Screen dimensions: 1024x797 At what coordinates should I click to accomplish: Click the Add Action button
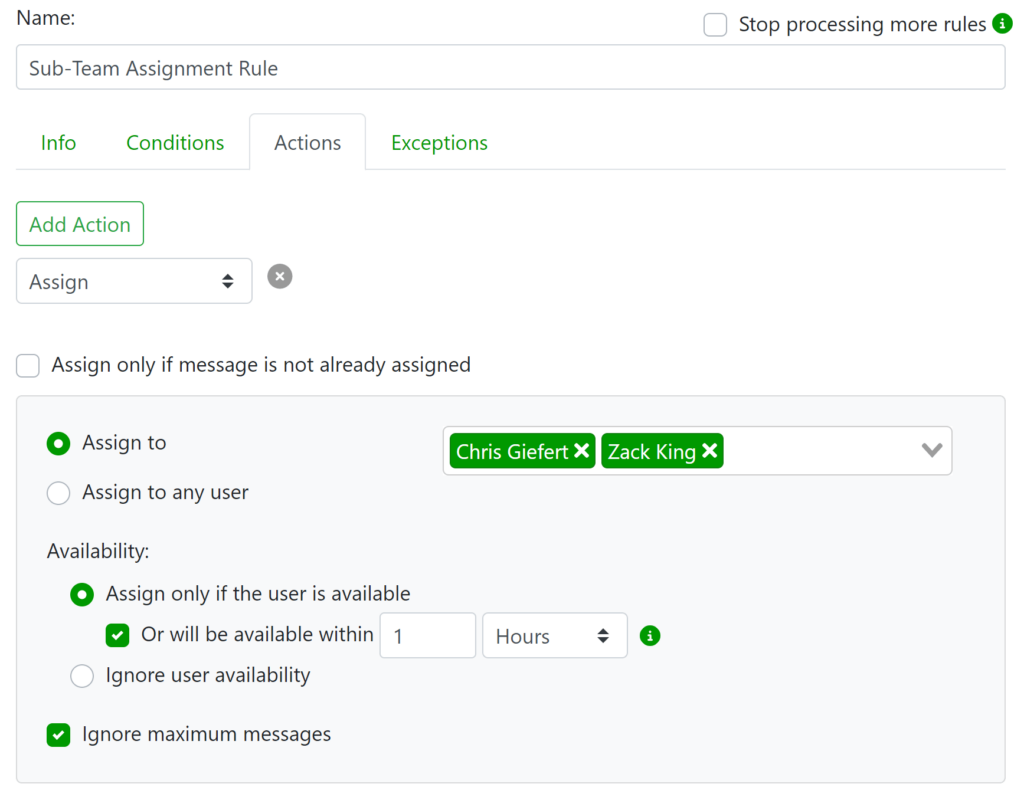pyautogui.click(x=80, y=223)
